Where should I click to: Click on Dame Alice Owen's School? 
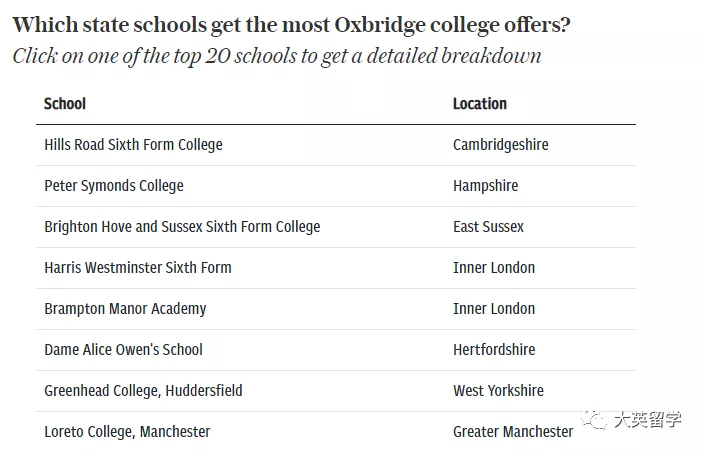pos(123,350)
